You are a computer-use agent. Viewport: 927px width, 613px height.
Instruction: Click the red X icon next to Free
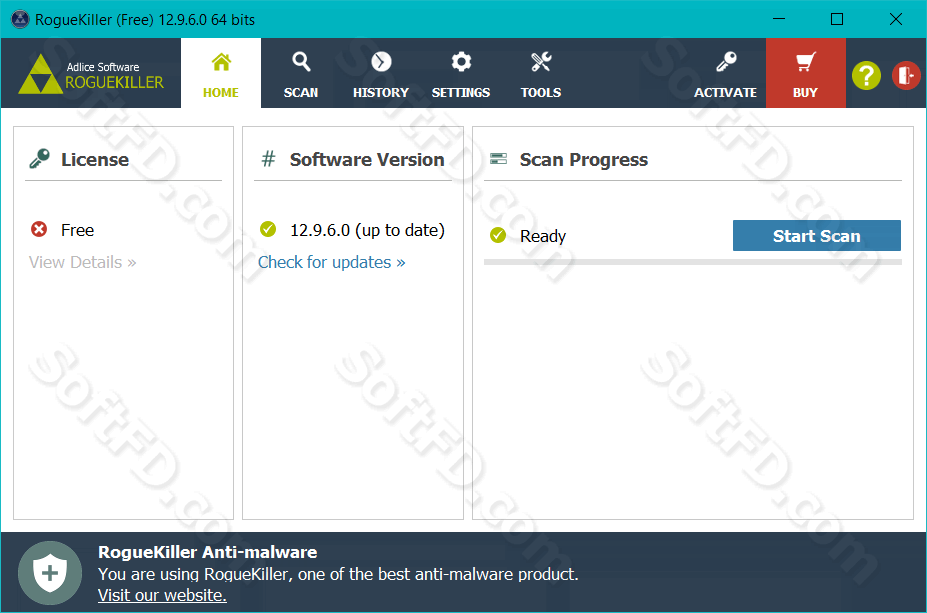39,229
